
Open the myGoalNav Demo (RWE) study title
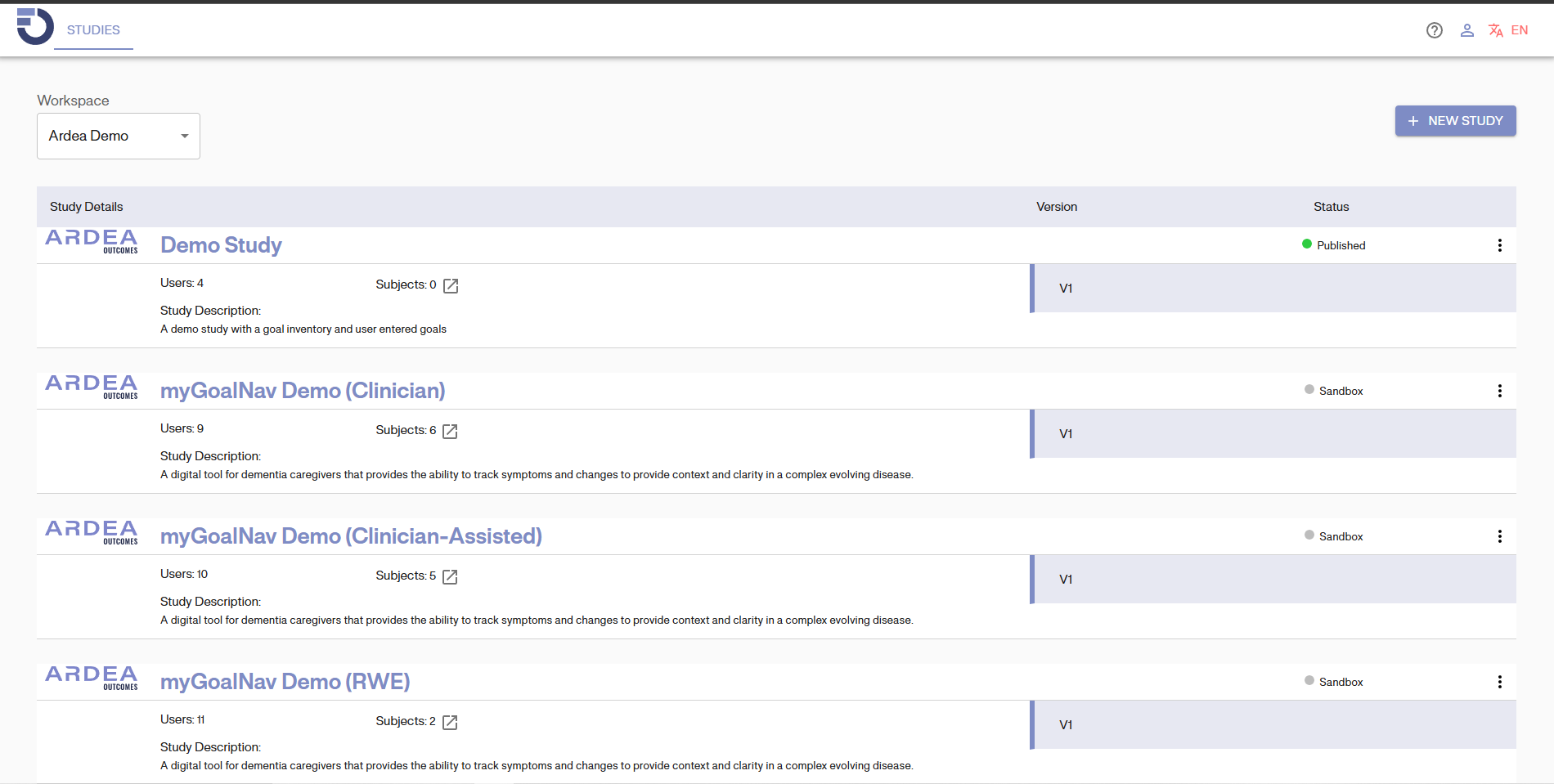(x=285, y=682)
